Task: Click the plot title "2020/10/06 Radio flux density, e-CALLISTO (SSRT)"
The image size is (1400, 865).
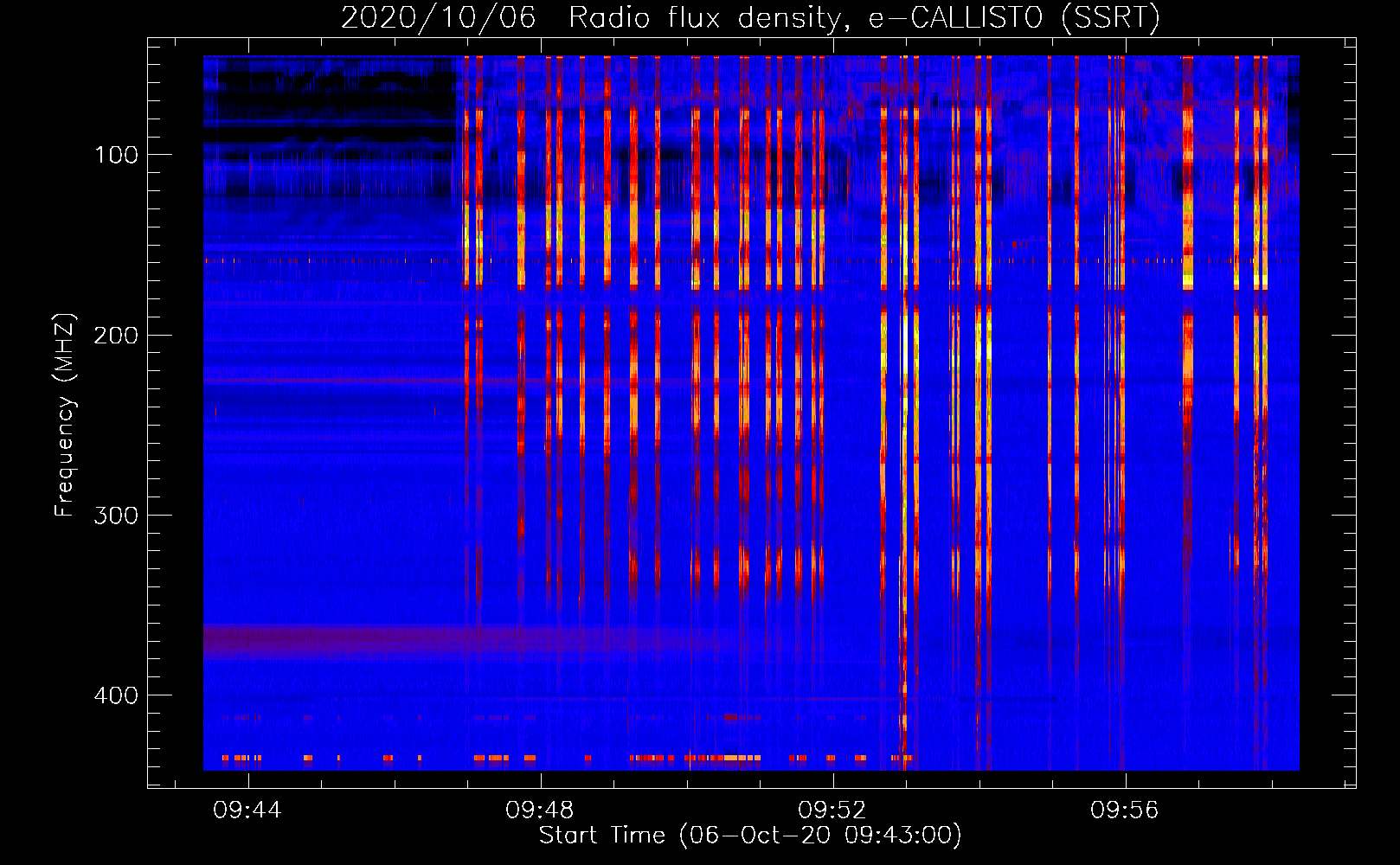Action: click(750, 17)
